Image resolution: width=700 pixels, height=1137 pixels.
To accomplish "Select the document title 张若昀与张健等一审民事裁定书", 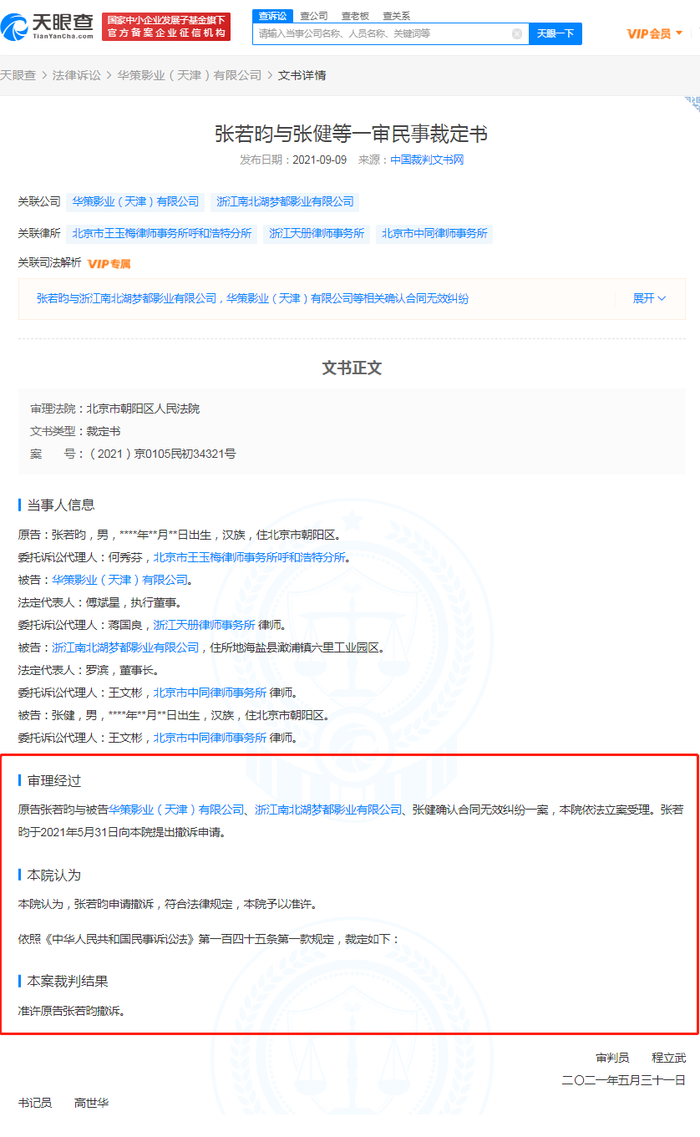I will [351, 133].
